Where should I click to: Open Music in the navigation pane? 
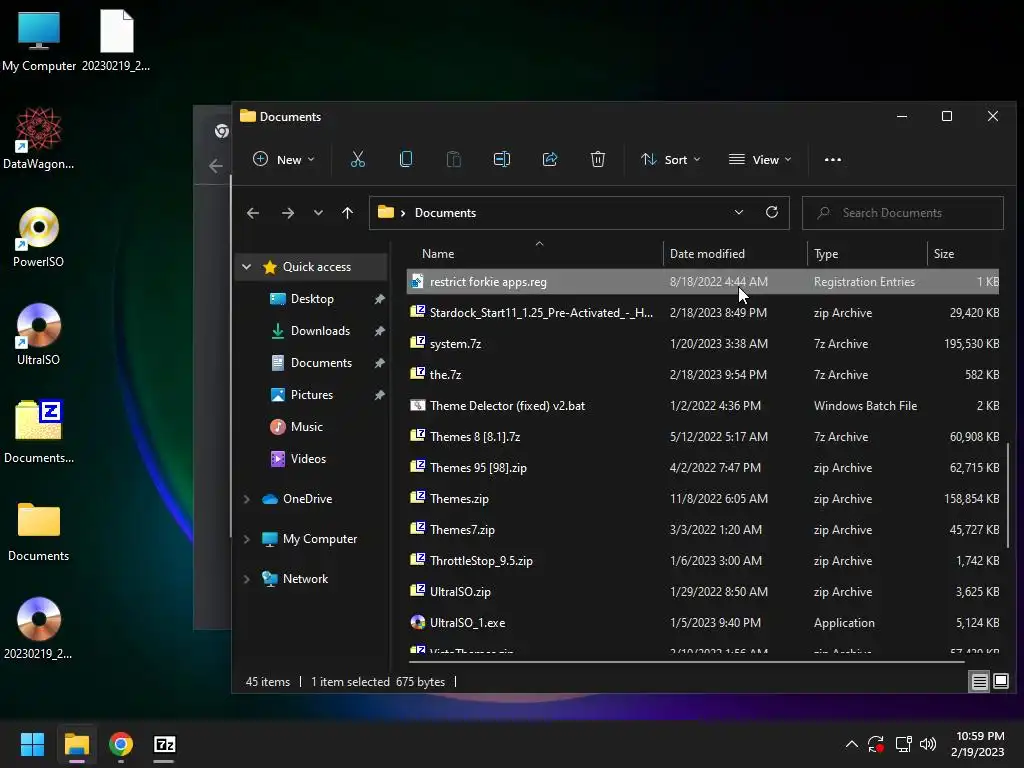point(306,427)
